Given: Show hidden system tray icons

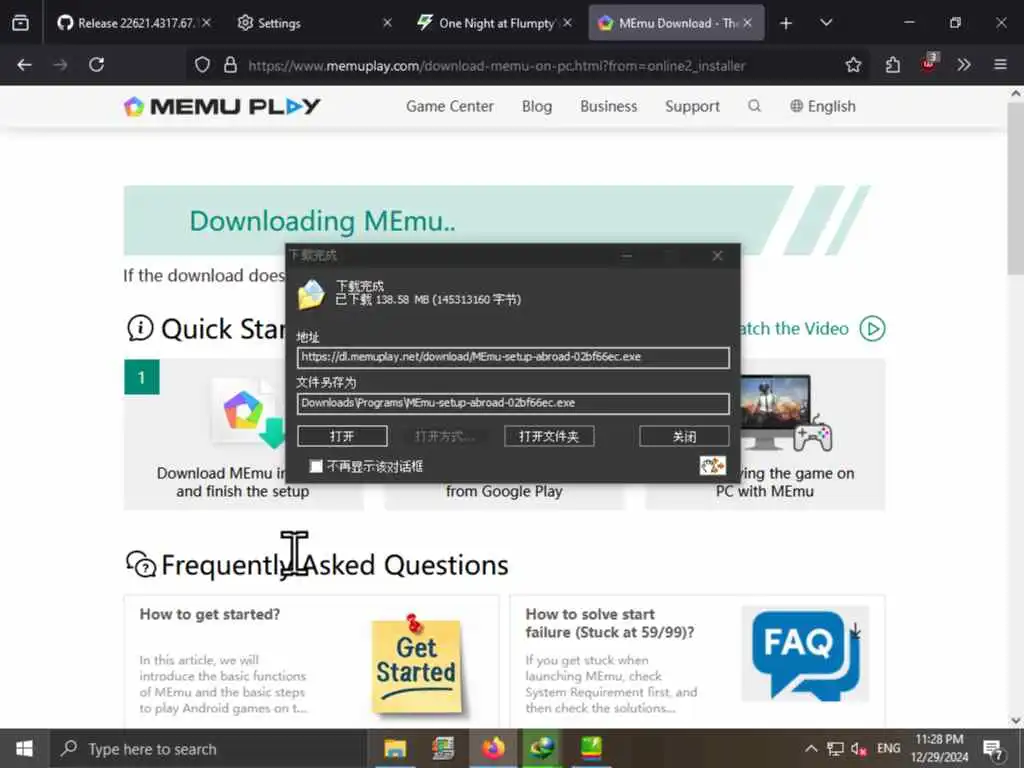Looking at the screenshot, I should pos(811,749).
